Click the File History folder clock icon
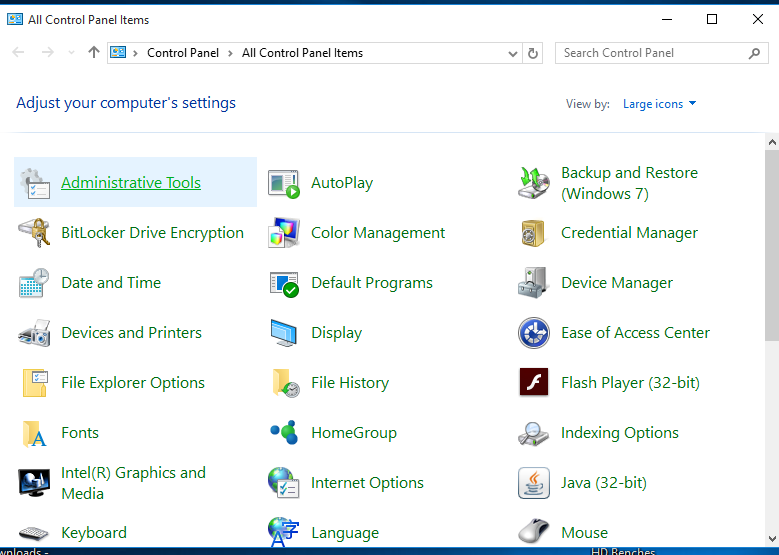 286,383
